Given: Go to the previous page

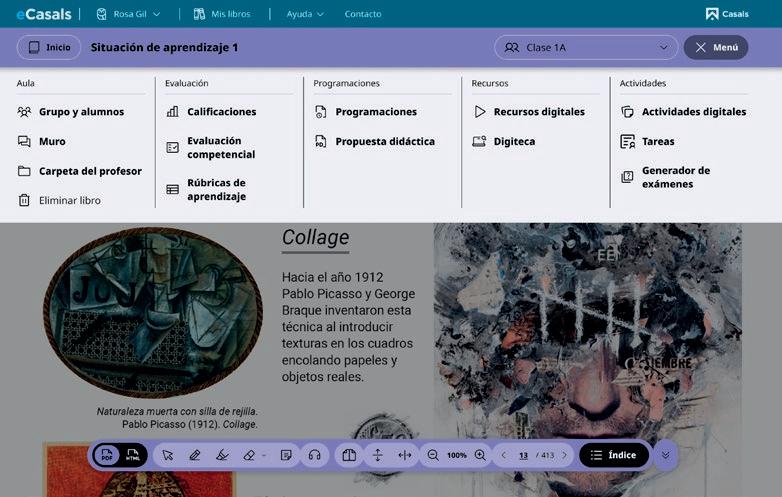Looking at the screenshot, I should [504, 455].
